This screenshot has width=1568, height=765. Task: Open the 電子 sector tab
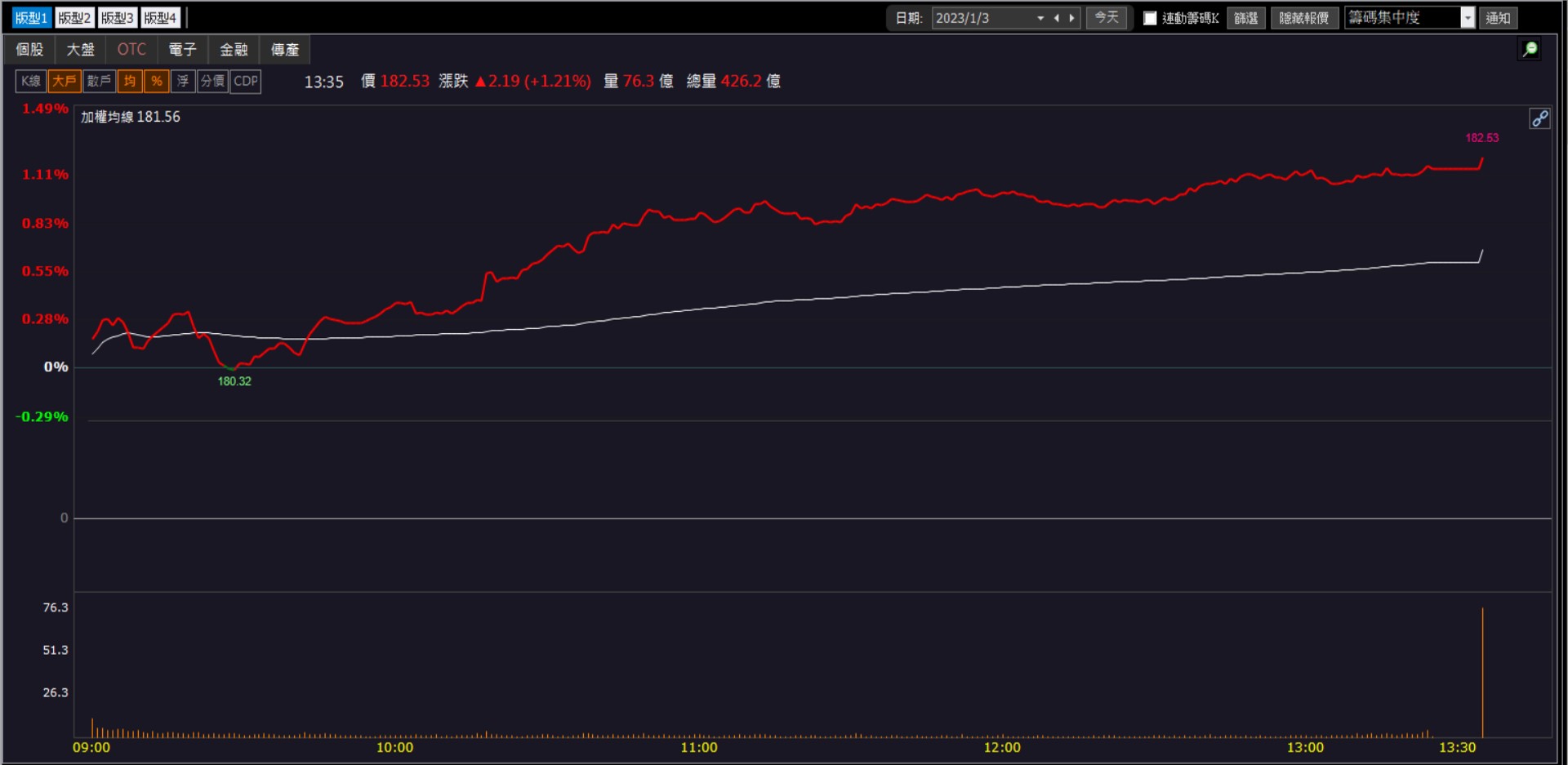(183, 50)
